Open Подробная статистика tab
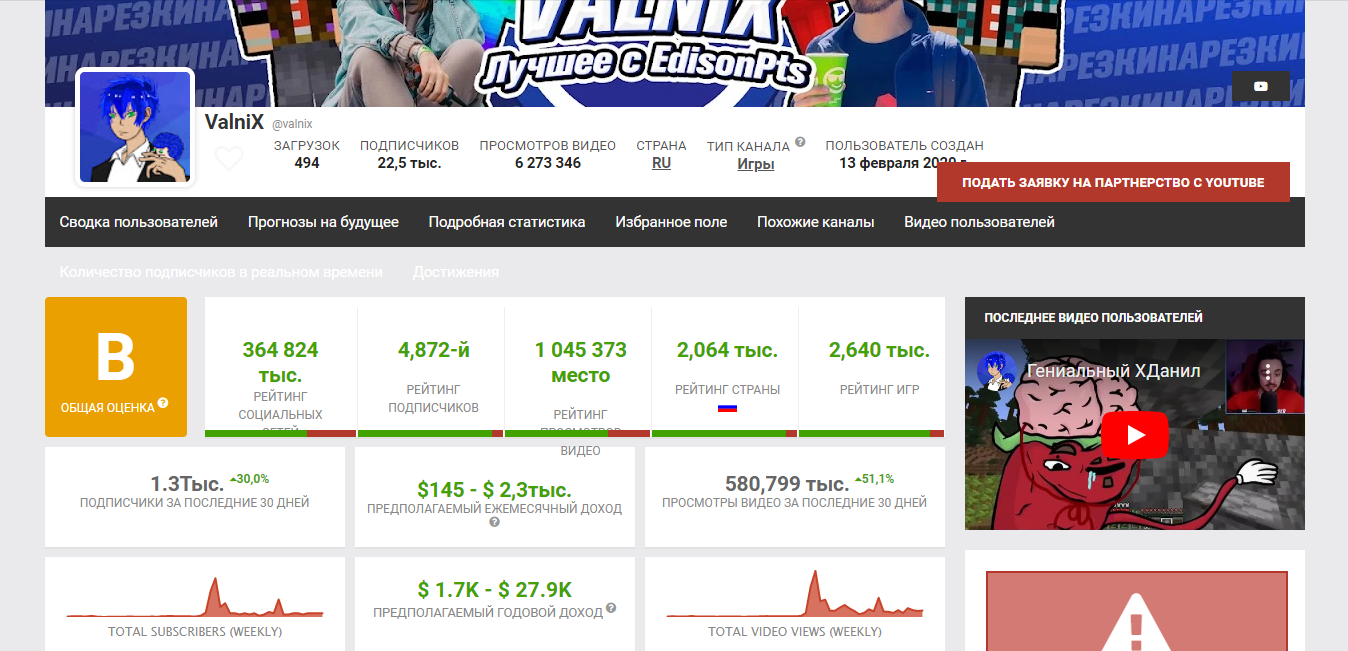 [x=507, y=222]
